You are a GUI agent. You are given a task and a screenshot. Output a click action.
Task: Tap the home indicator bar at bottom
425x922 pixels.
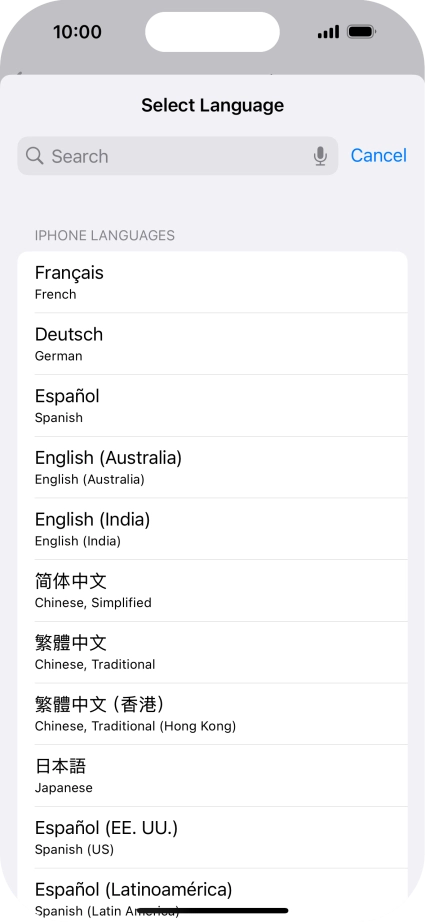coord(212,911)
